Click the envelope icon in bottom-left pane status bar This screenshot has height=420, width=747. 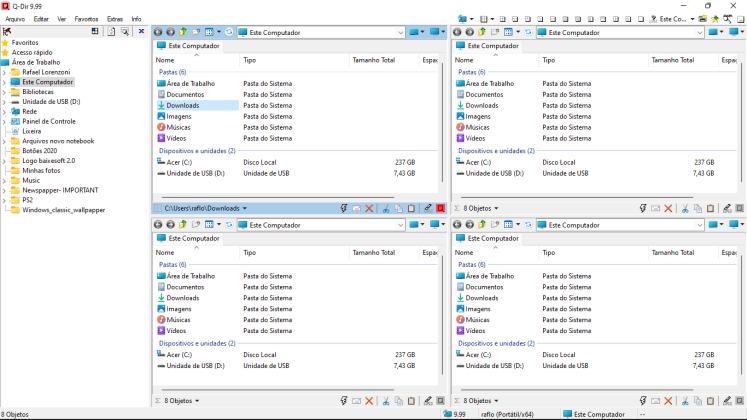click(x=356, y=401)
